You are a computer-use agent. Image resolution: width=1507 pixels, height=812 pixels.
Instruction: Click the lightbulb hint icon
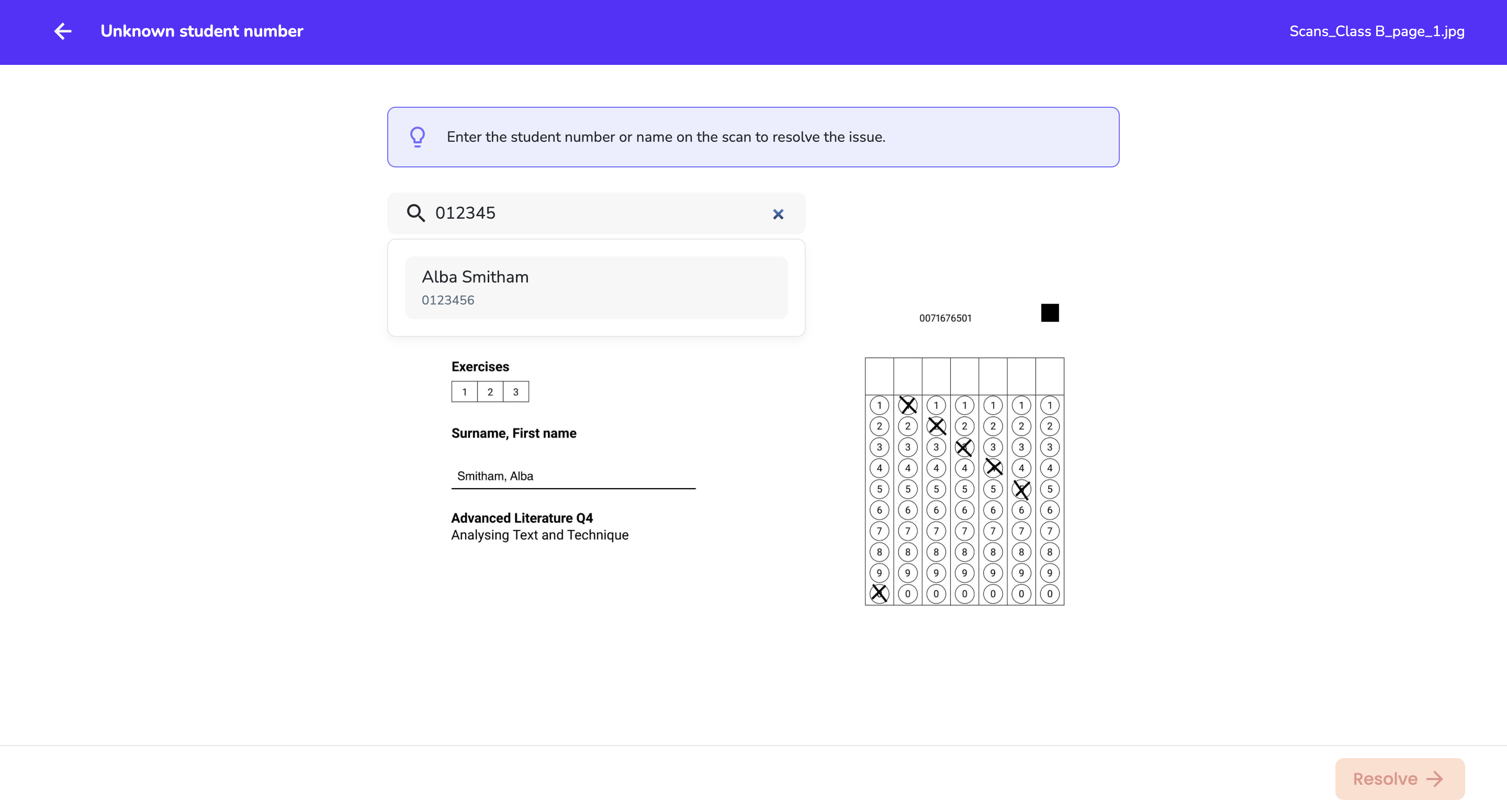(417, 137)
